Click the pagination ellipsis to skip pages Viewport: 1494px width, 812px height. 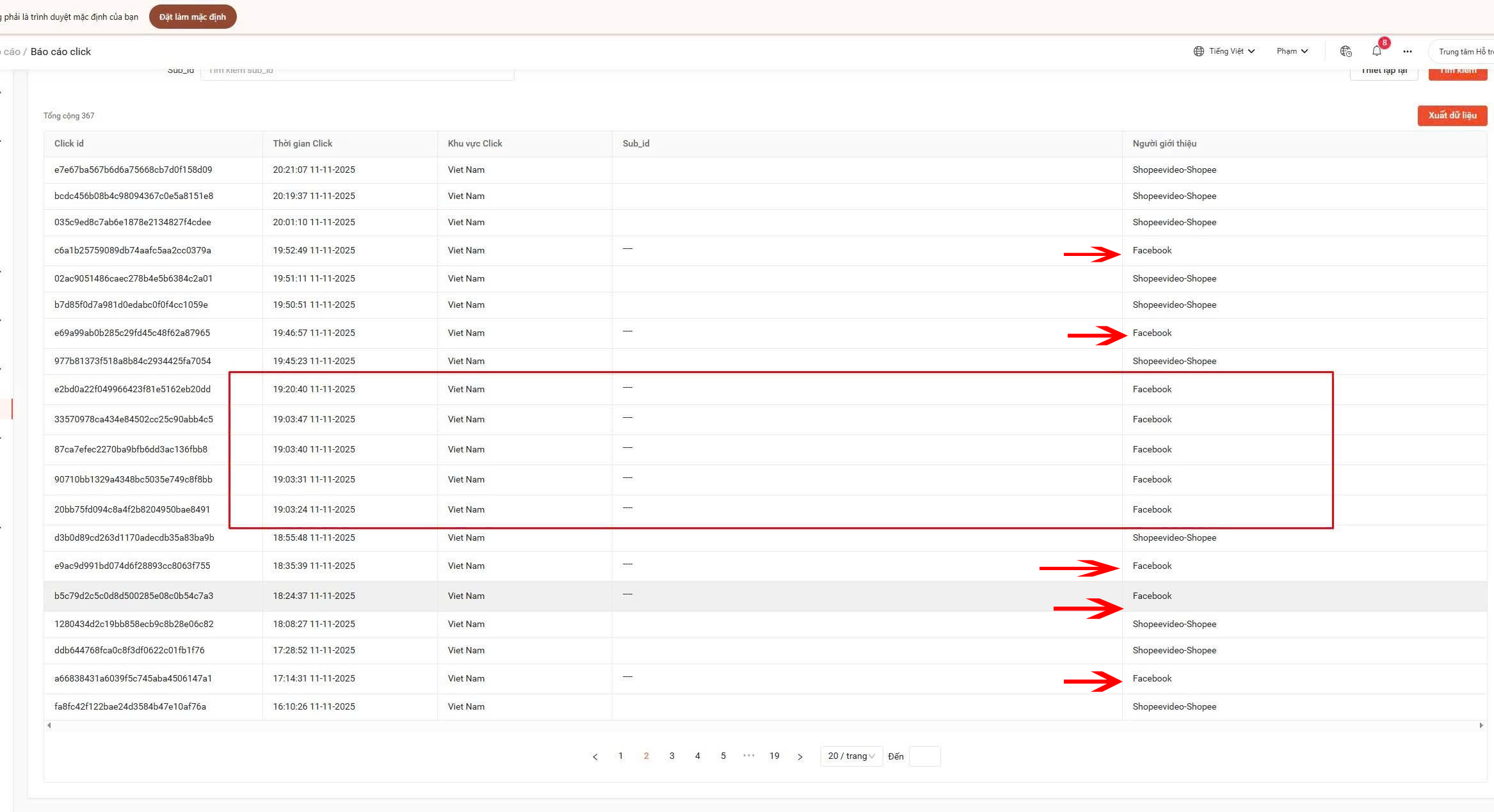click(748, 756)
